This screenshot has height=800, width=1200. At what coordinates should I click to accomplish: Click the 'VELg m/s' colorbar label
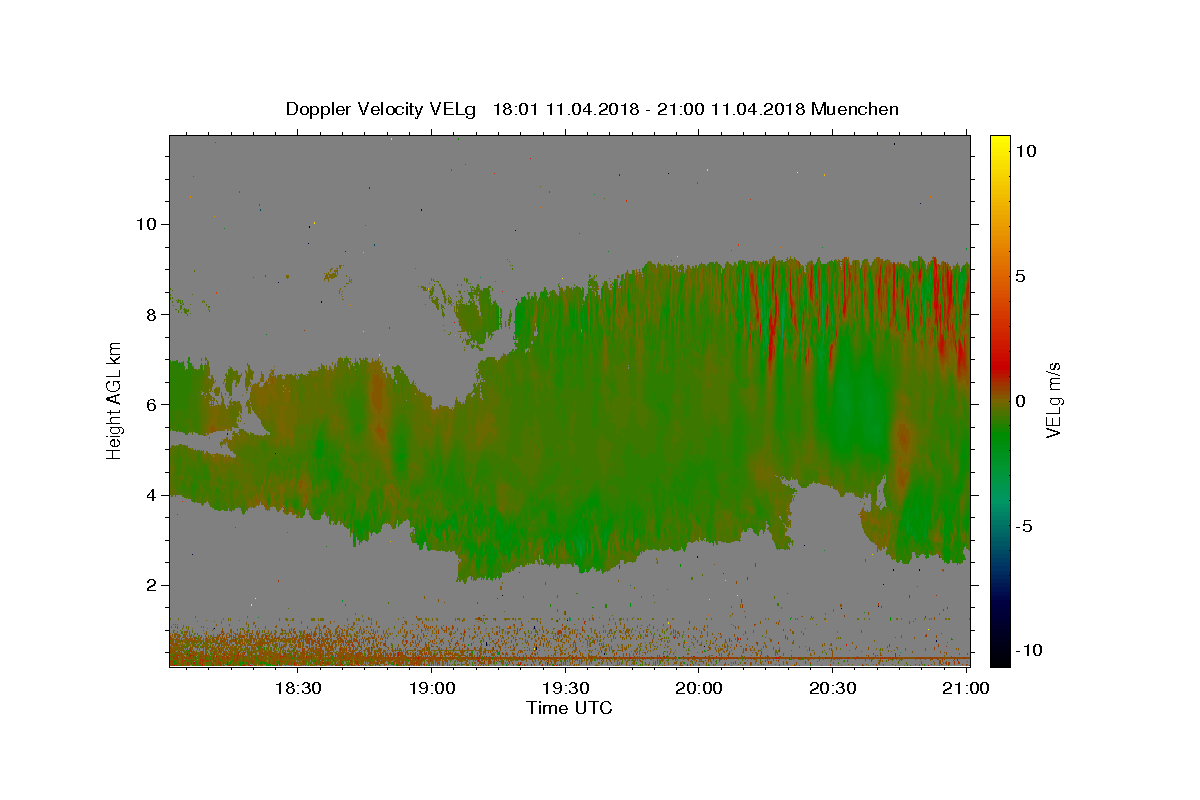coord(1053,401)
